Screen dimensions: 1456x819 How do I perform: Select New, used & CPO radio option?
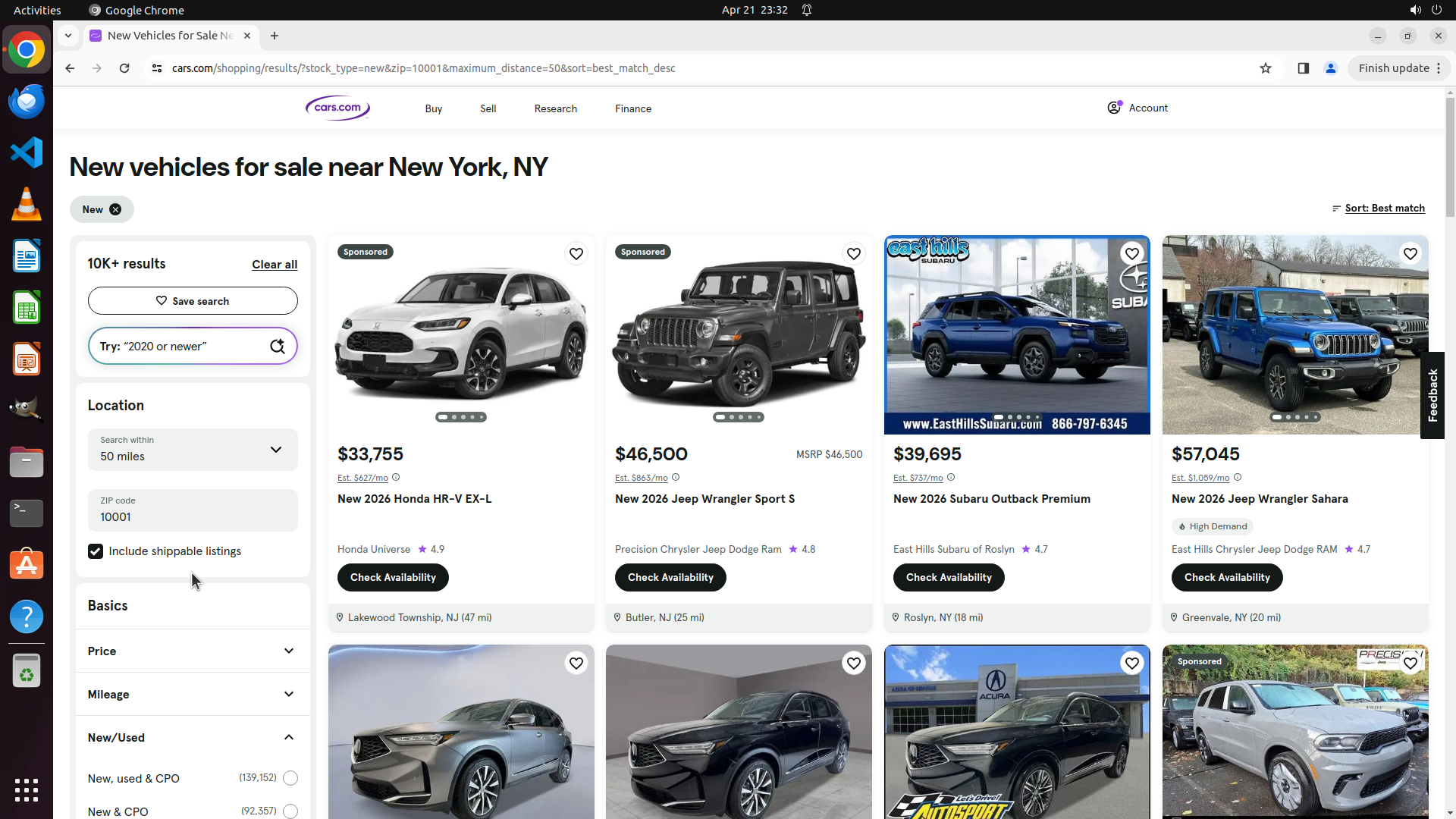[290, 778]
